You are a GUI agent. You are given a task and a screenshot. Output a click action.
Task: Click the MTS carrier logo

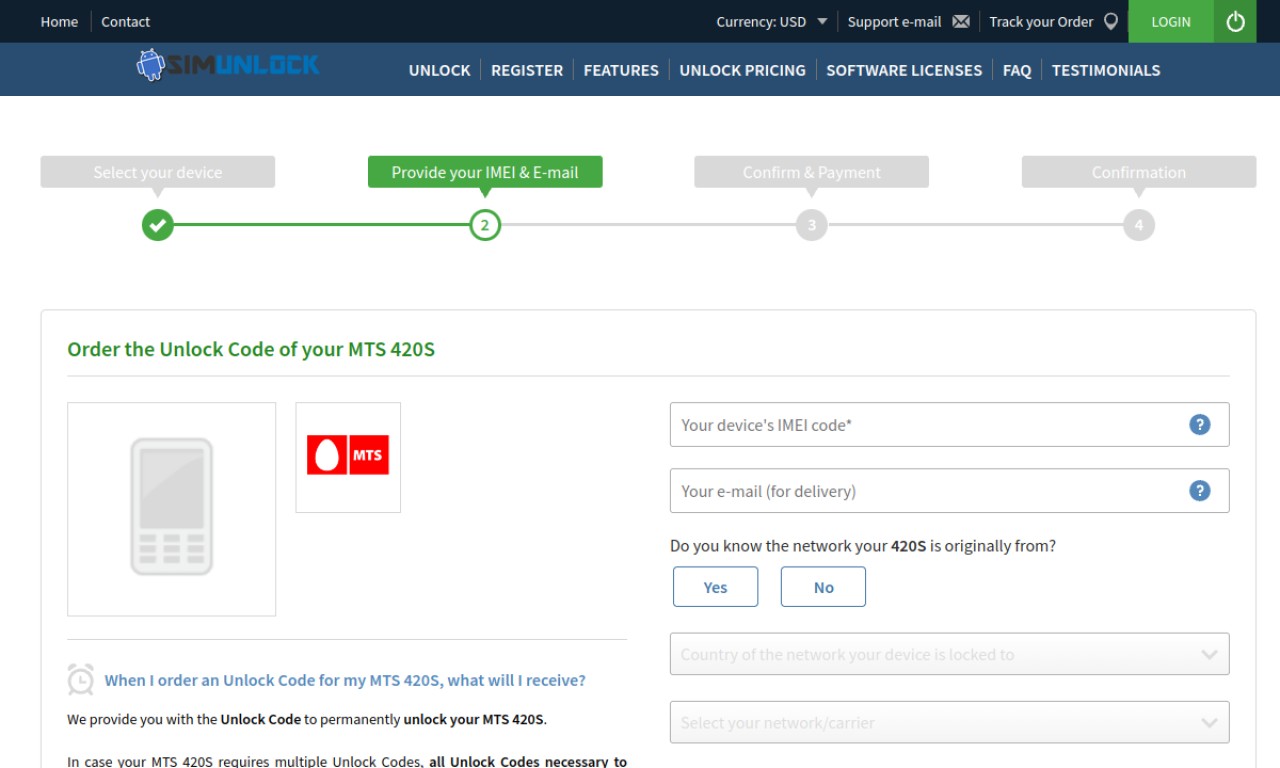[x=348, y=457]
